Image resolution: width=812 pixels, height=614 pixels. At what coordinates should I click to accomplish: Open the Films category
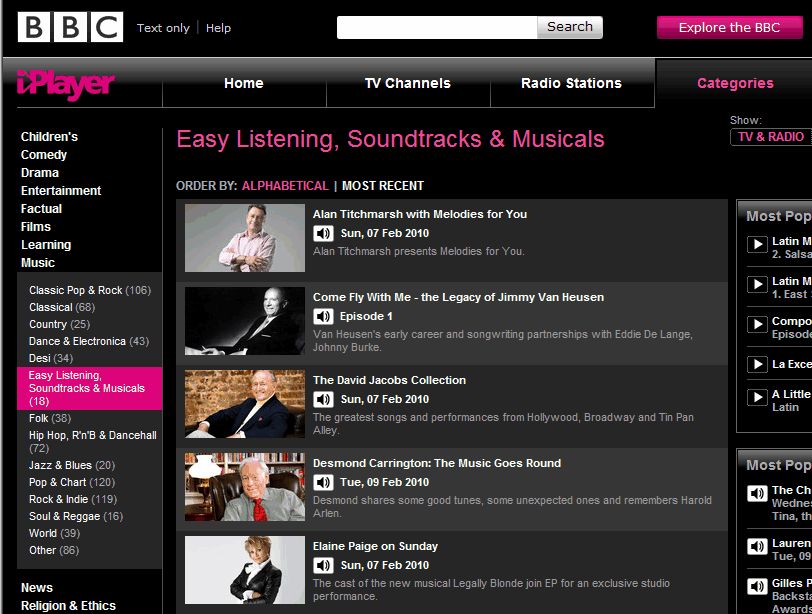click(x=36, y=227)
